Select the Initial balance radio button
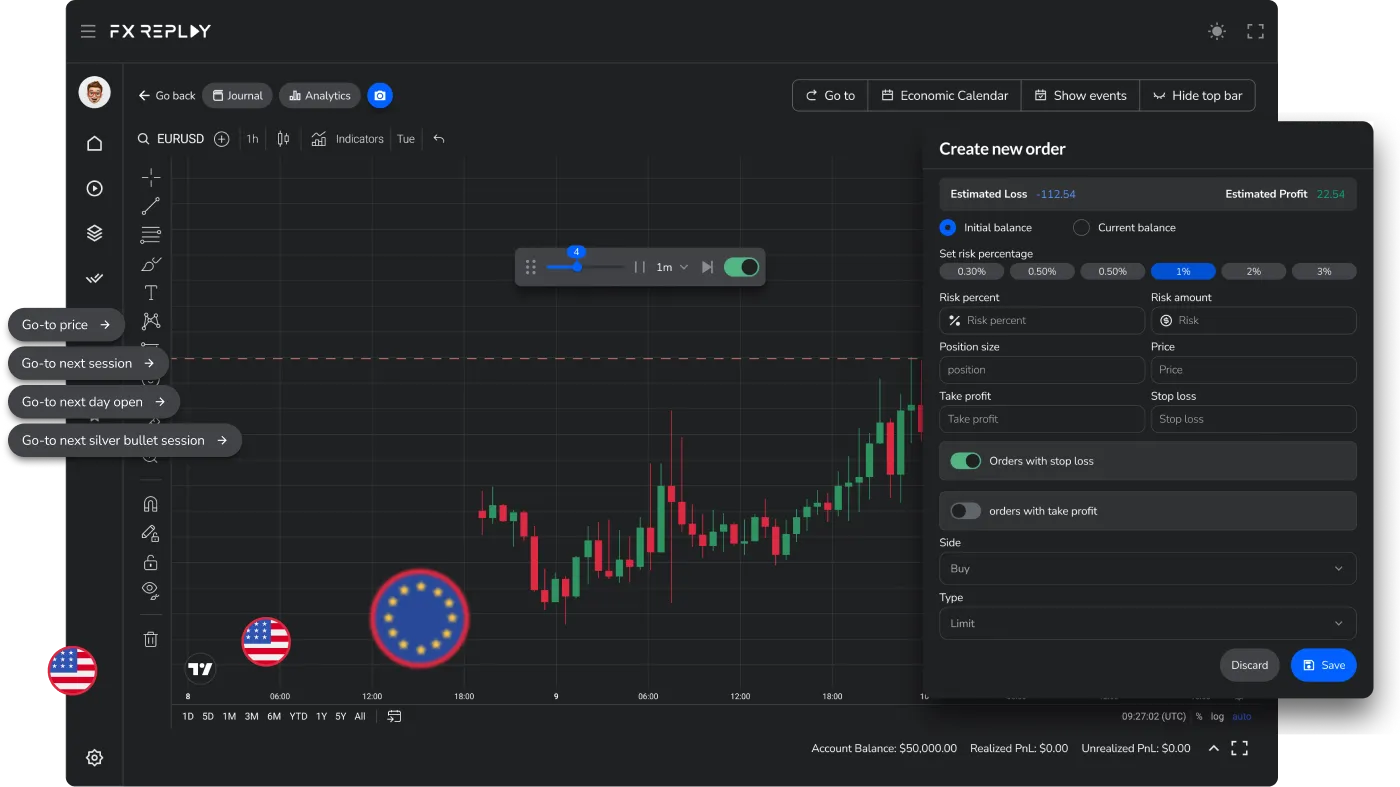 pos(948,228)
